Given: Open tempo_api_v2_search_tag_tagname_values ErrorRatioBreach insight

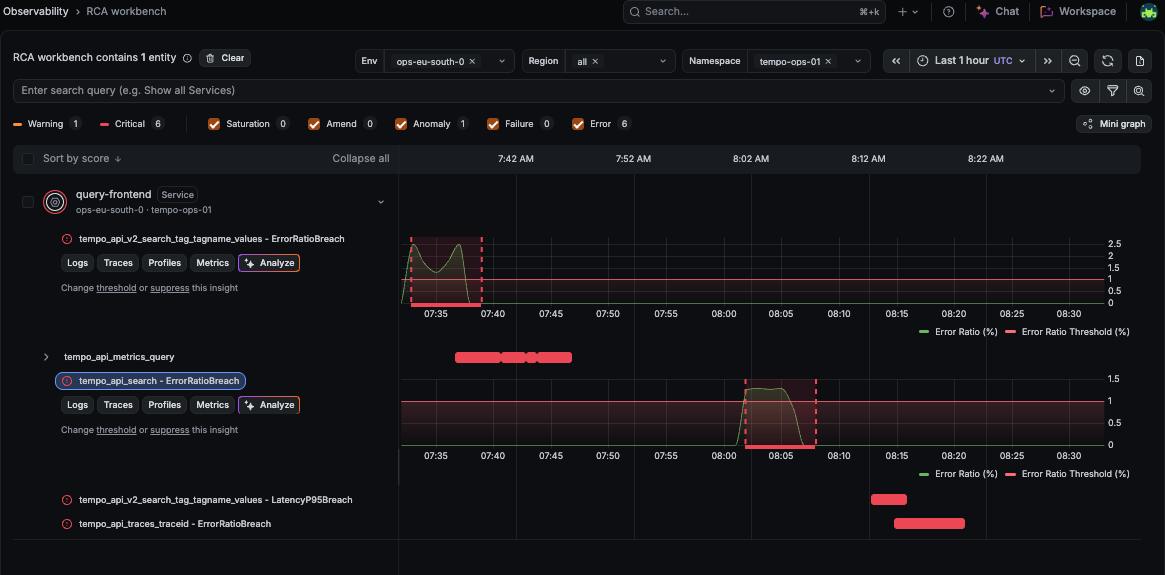Looking at the screenshot, I should (x=212, y=239).
